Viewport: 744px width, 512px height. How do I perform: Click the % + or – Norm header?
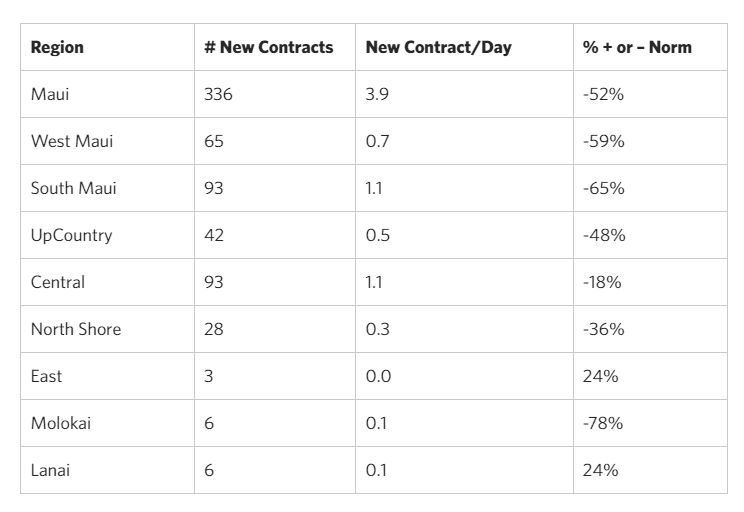point(637,47)
